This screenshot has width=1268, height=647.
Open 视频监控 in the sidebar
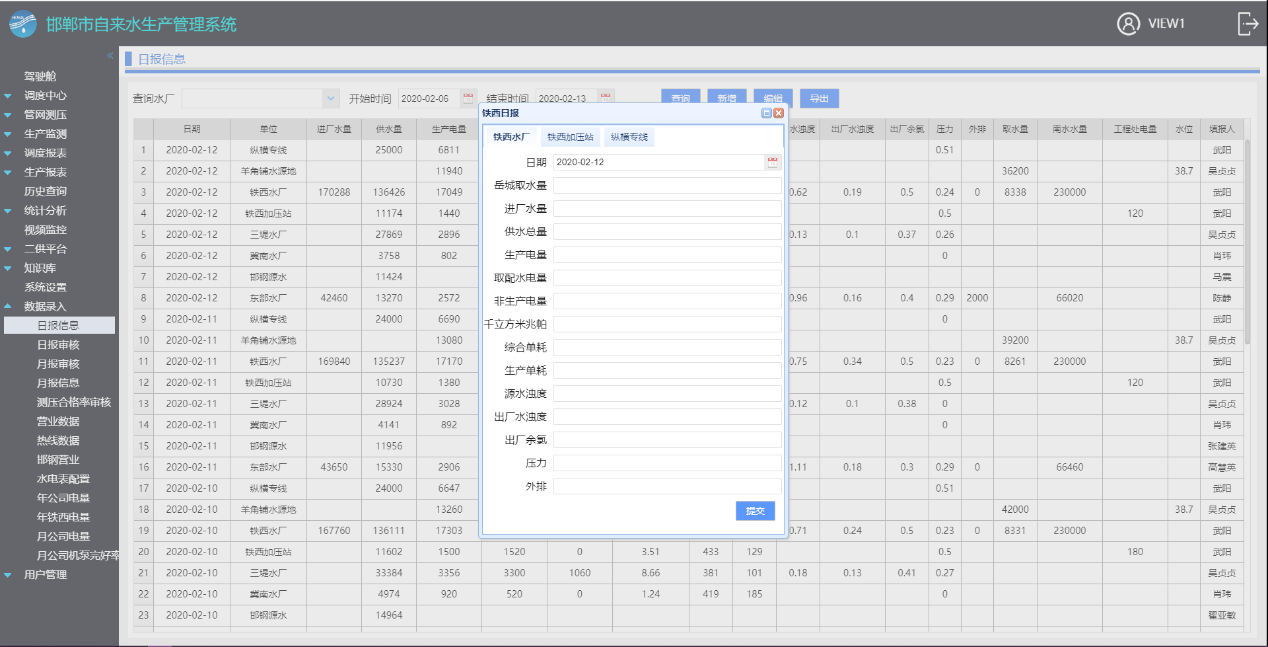(x=45, y=230)
